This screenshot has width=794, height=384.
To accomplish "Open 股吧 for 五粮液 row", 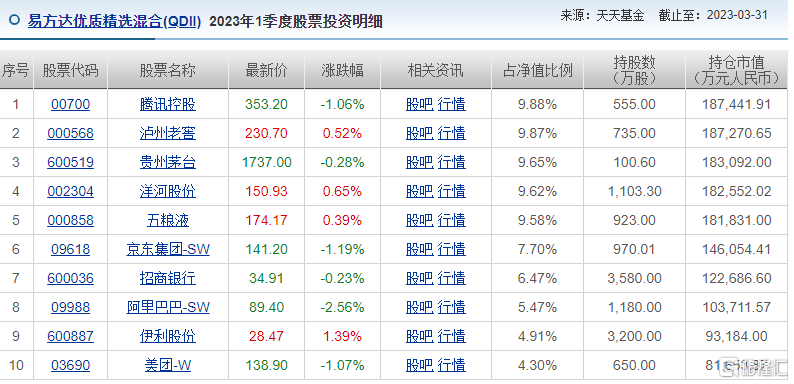I will click(x=420, y=220).
